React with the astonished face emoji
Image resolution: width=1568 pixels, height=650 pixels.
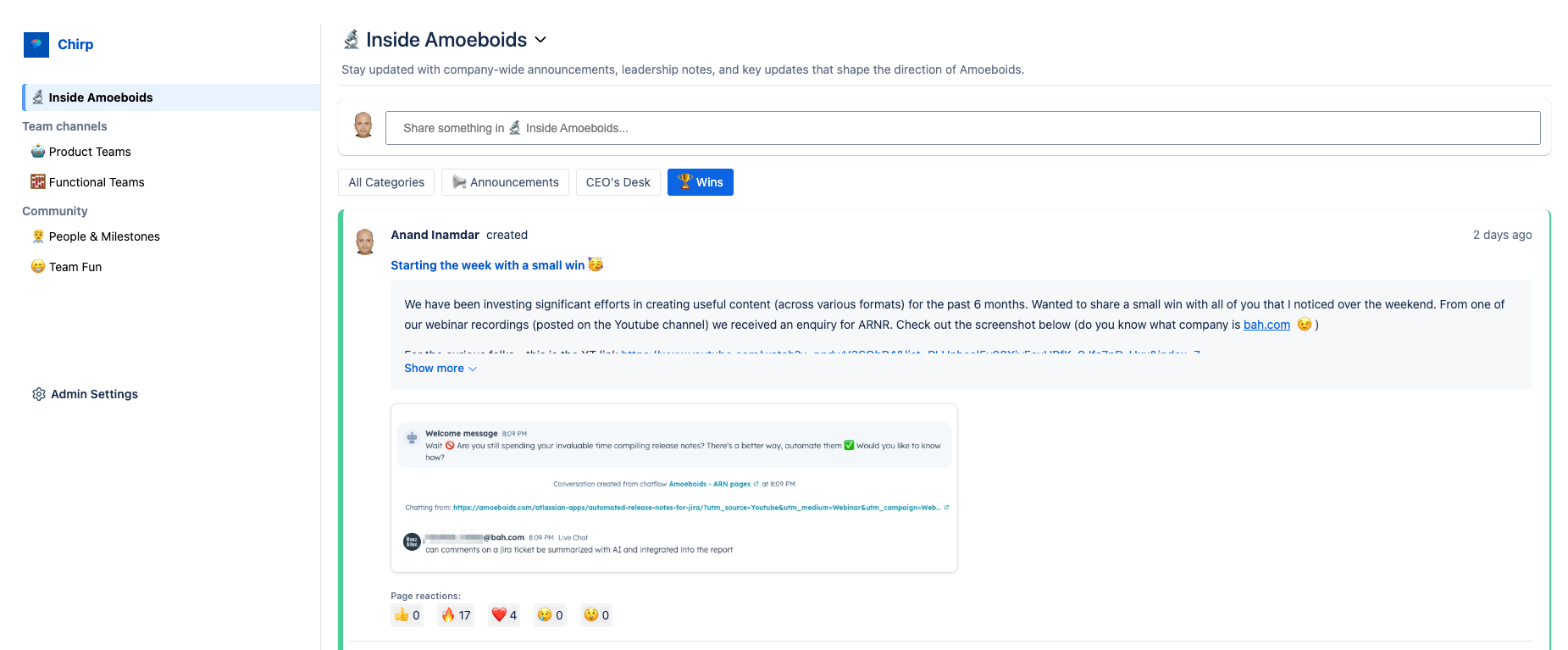[596, 615]
